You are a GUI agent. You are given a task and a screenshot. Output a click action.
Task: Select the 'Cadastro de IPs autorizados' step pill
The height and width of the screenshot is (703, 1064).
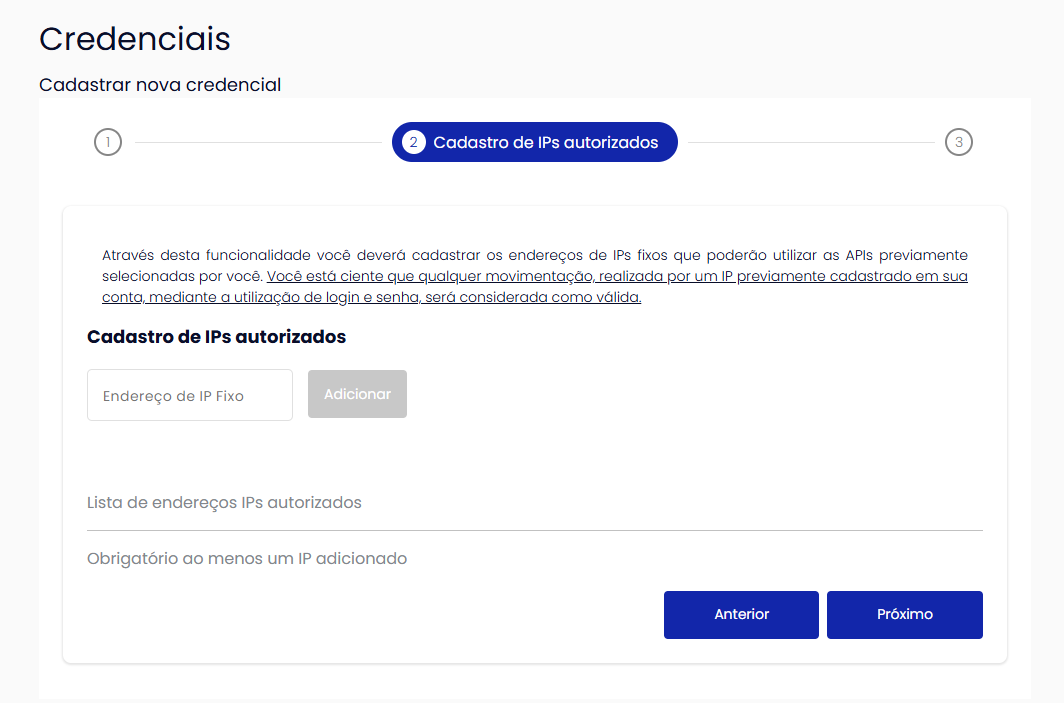pyautogui.click(x=535, y=142)
